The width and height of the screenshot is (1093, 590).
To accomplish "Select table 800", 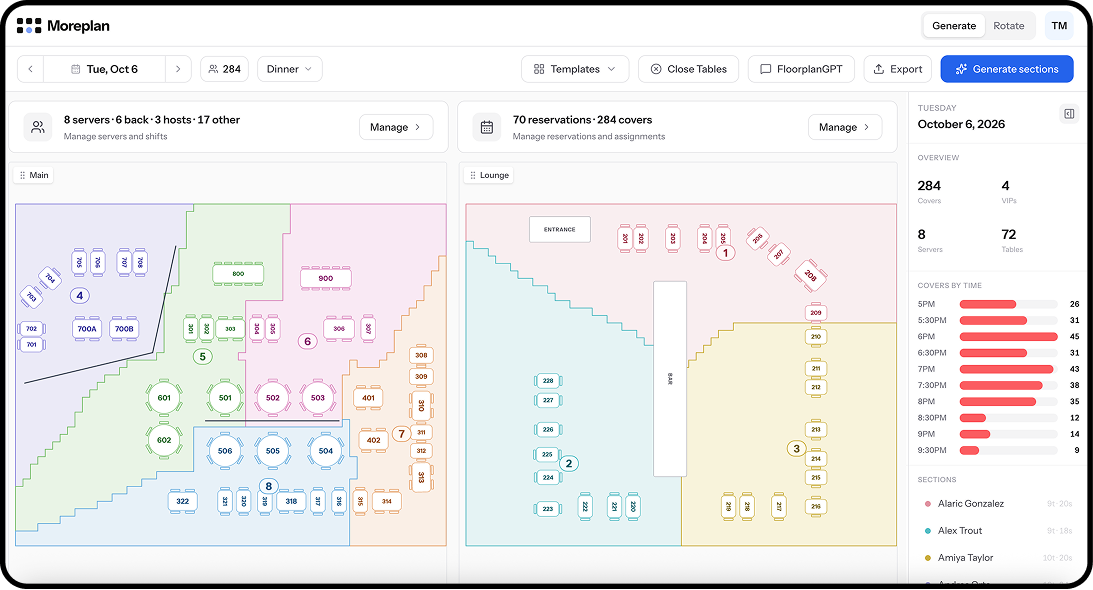I will (x=238, y=274).
